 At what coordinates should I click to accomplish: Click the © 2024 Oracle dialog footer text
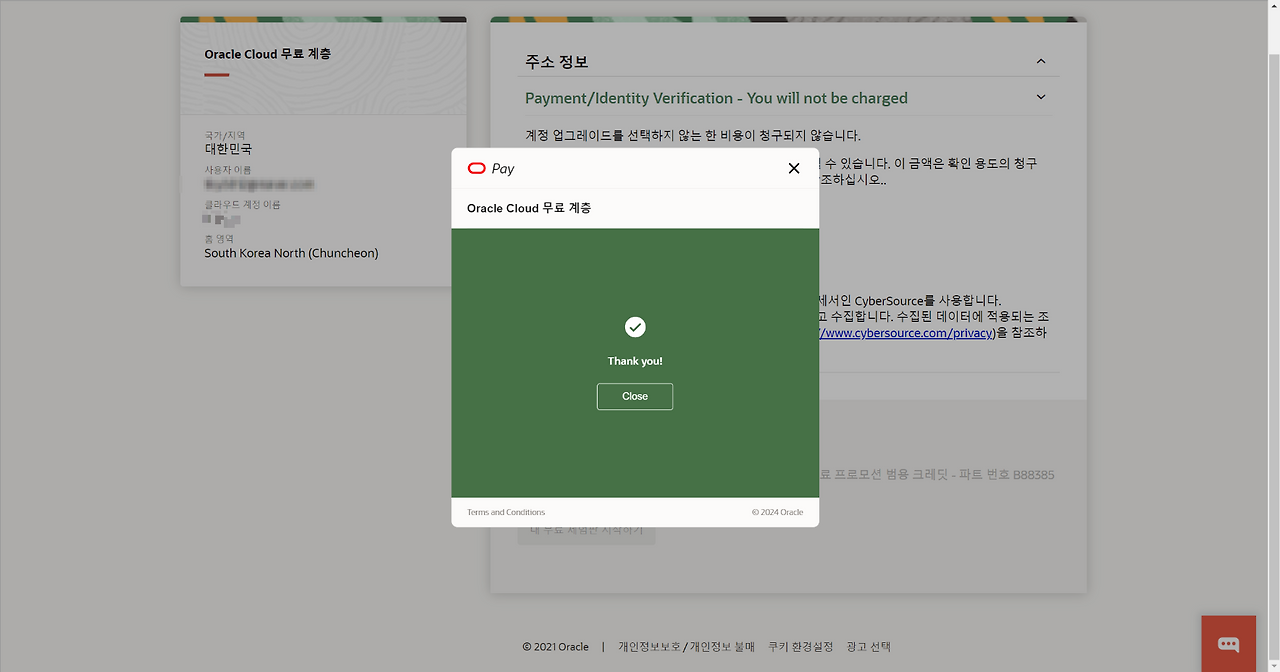[x=777, y=512]
